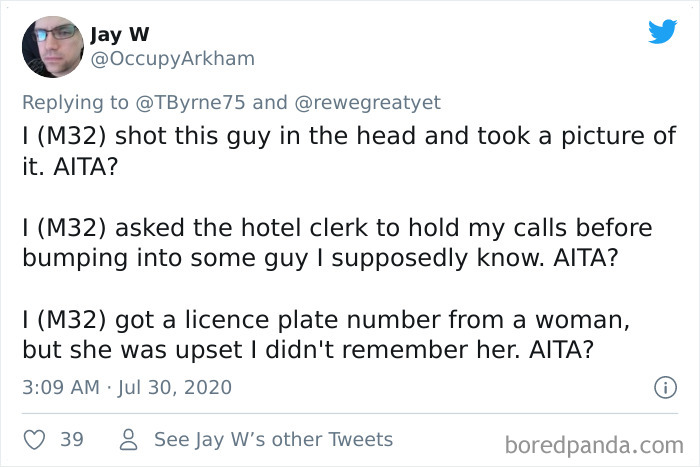
Task: Click the boredpanda.com watermark
Action: (594, 445)
